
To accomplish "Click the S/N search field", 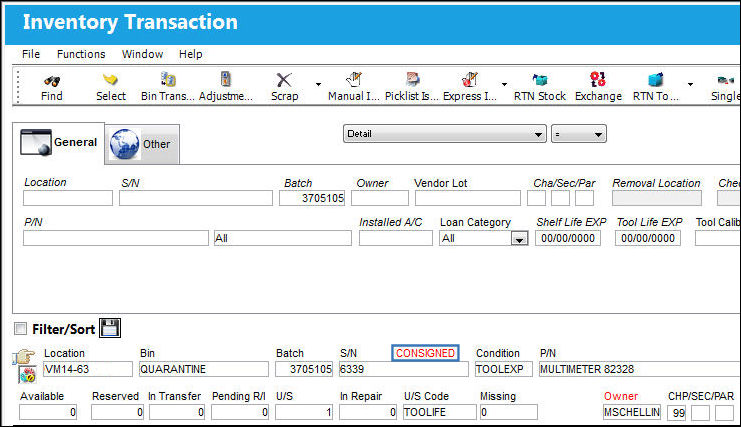I will coord(196,198).
